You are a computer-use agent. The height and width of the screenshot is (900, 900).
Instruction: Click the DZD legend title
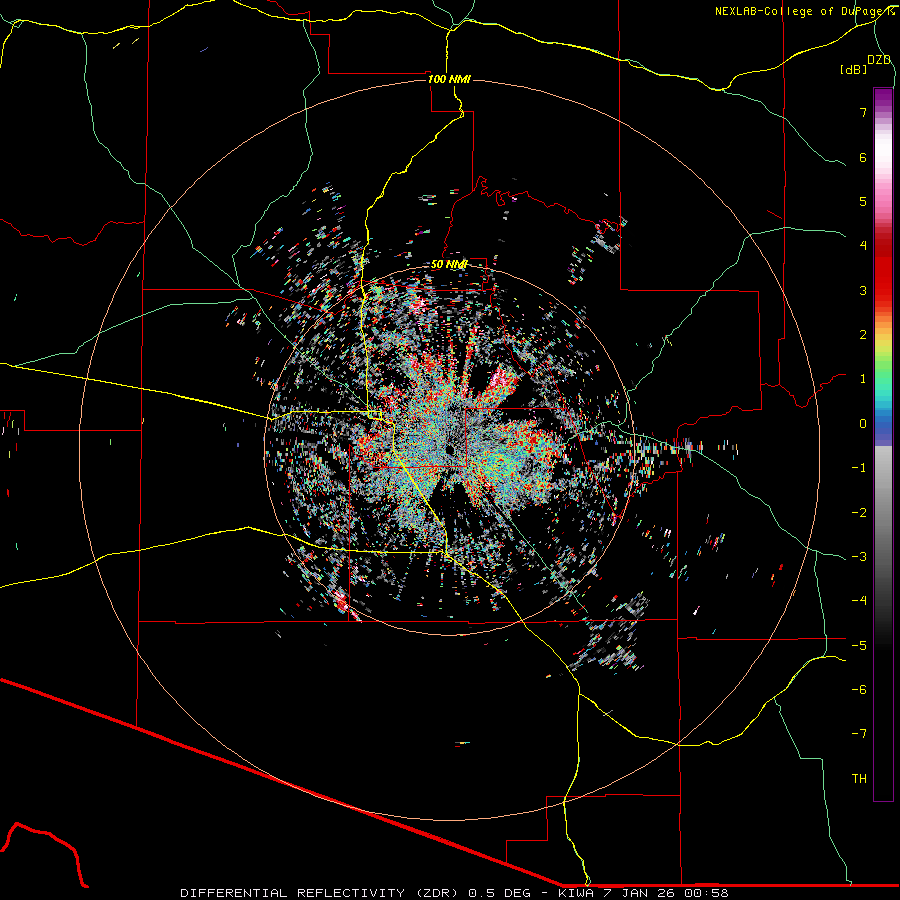879,60
